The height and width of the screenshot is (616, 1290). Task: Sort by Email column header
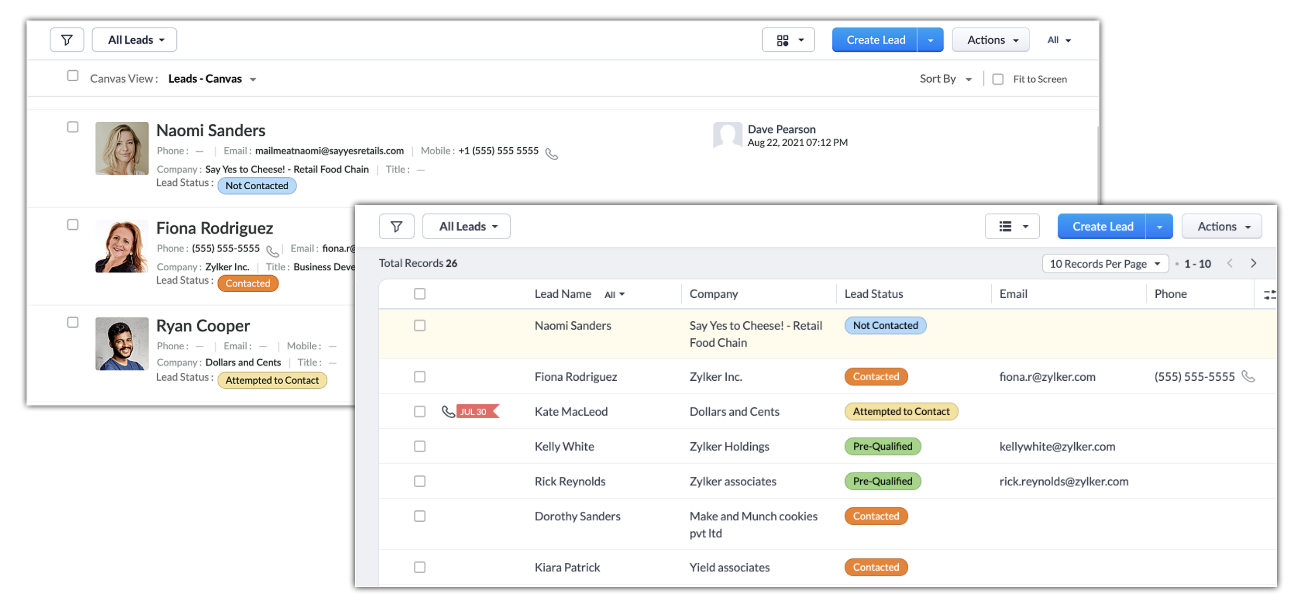tap(1013, 294)
